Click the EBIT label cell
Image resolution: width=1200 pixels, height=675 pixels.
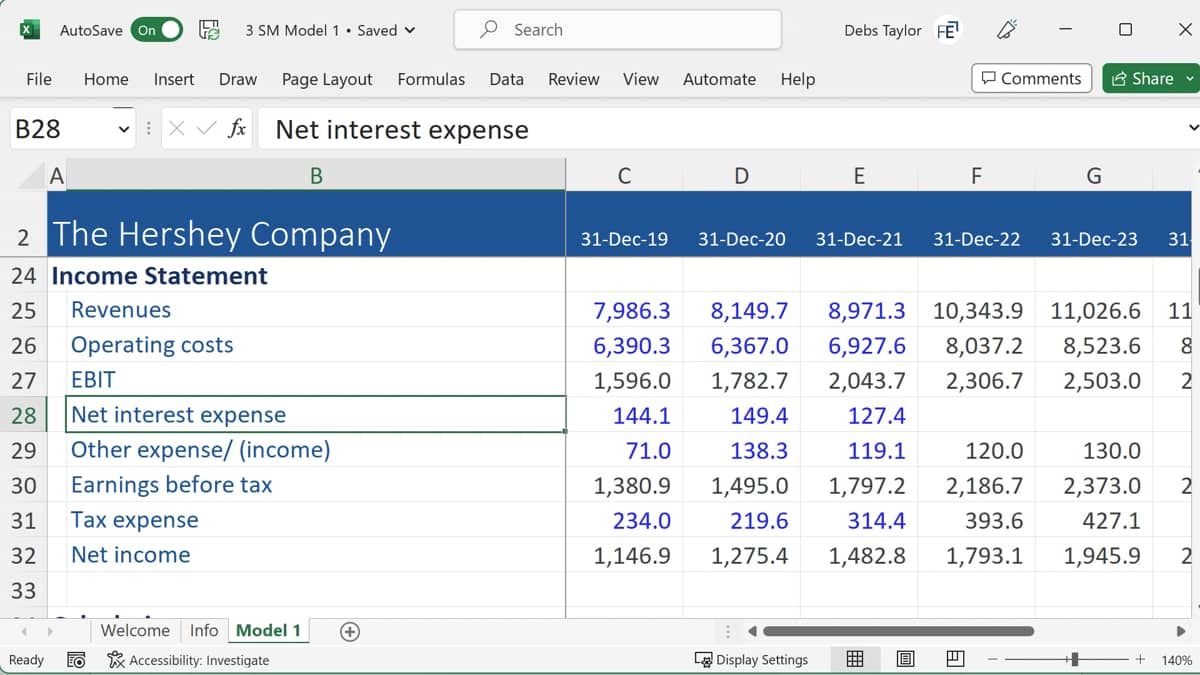316,380
